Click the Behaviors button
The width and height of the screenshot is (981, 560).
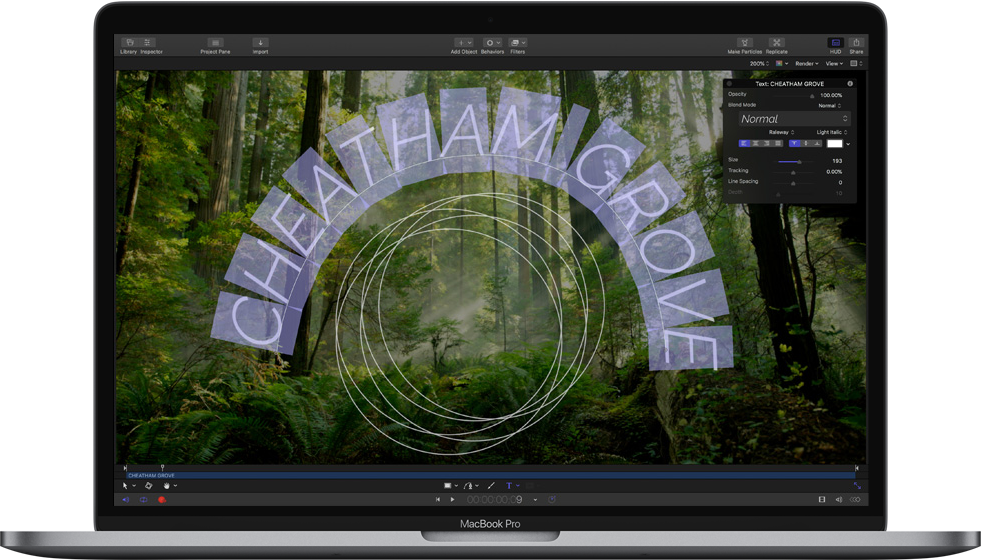point(492,44)
